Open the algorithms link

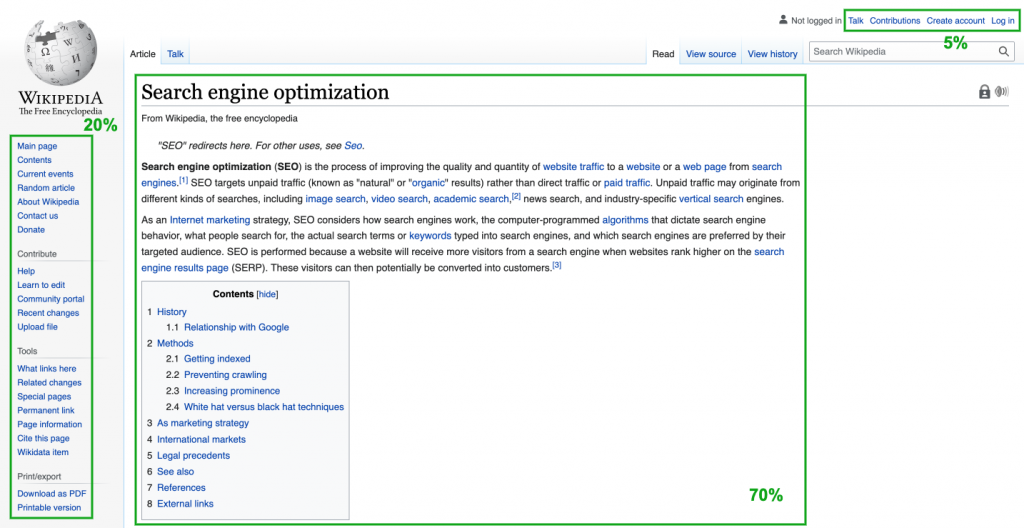(x=625, y=220)
